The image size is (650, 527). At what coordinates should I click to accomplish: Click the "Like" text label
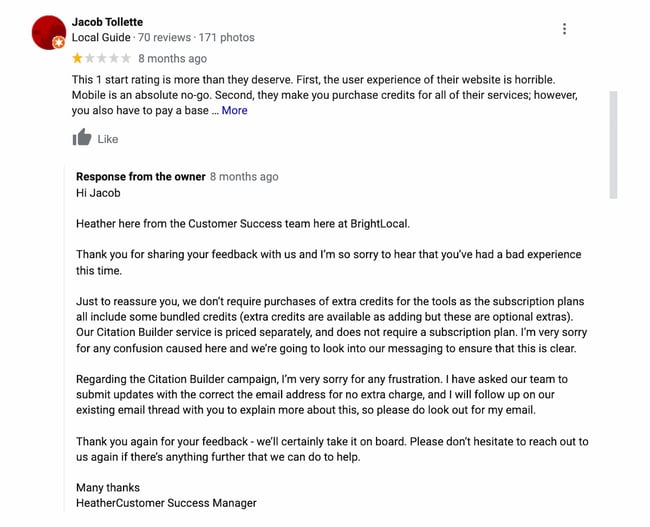click(x=108, y=139)
